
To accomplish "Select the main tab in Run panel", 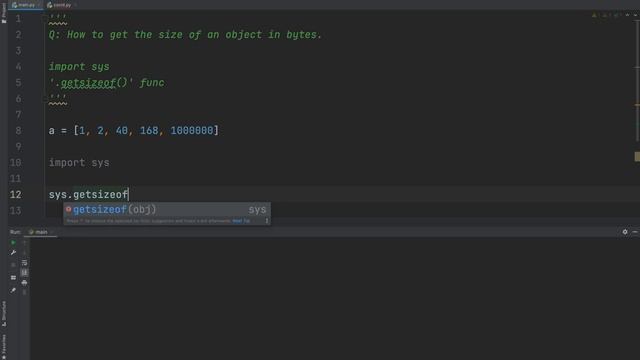I will 40,232.
